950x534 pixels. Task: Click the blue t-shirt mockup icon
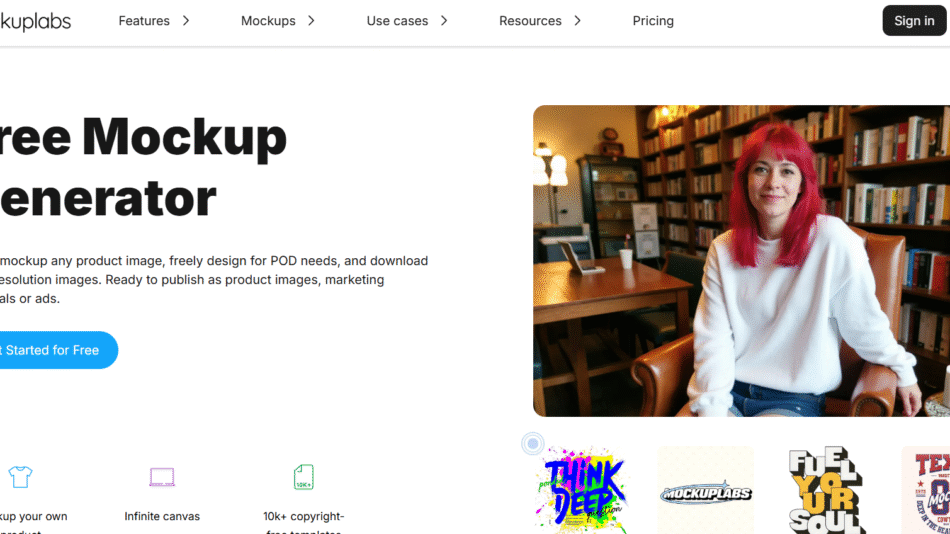[x=20, y=477]
